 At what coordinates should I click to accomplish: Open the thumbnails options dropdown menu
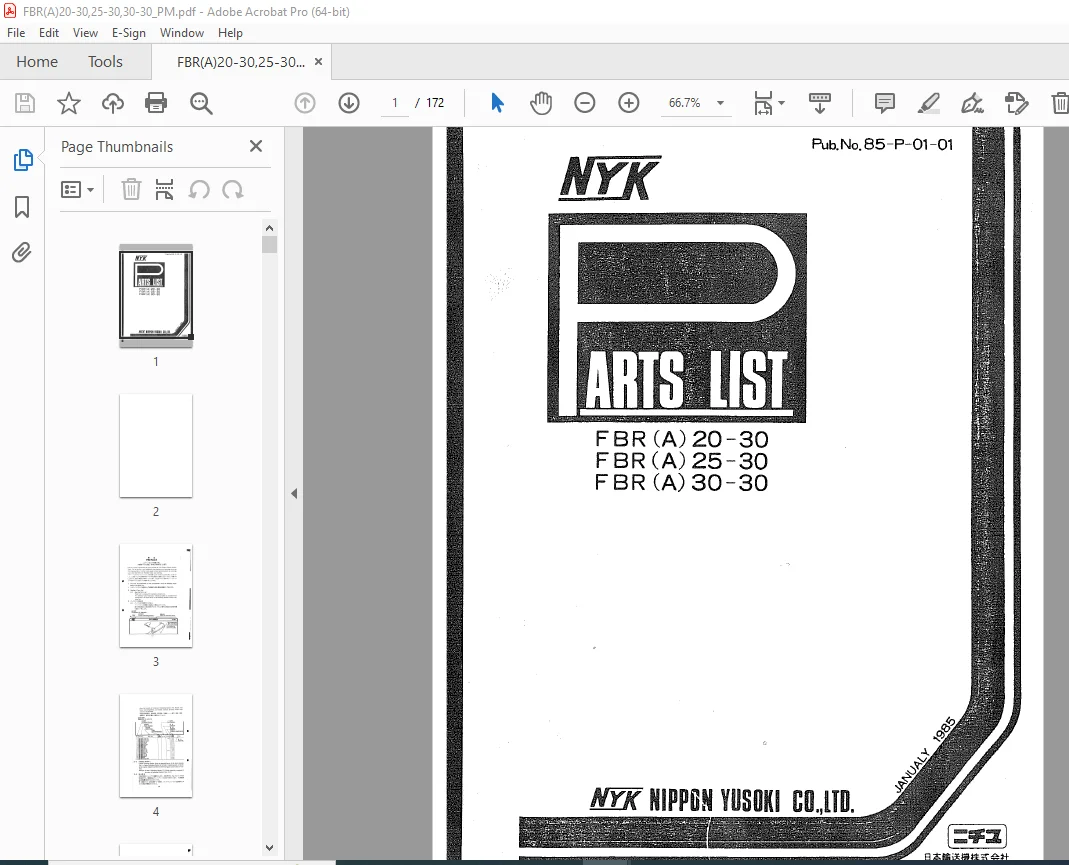(77, 189)
